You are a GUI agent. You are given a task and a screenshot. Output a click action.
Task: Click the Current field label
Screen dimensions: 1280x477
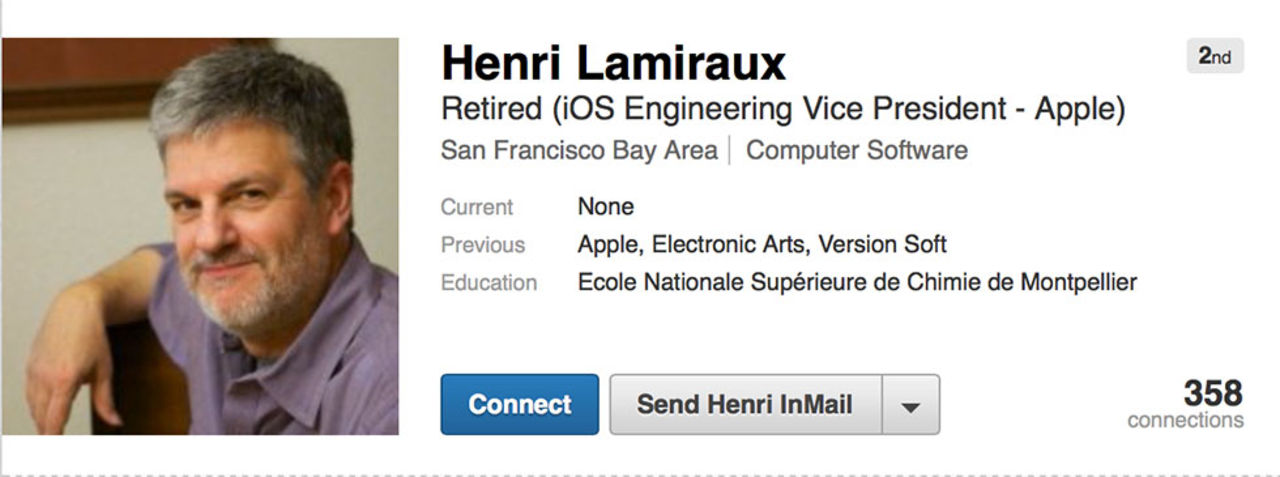click(477, 208)
